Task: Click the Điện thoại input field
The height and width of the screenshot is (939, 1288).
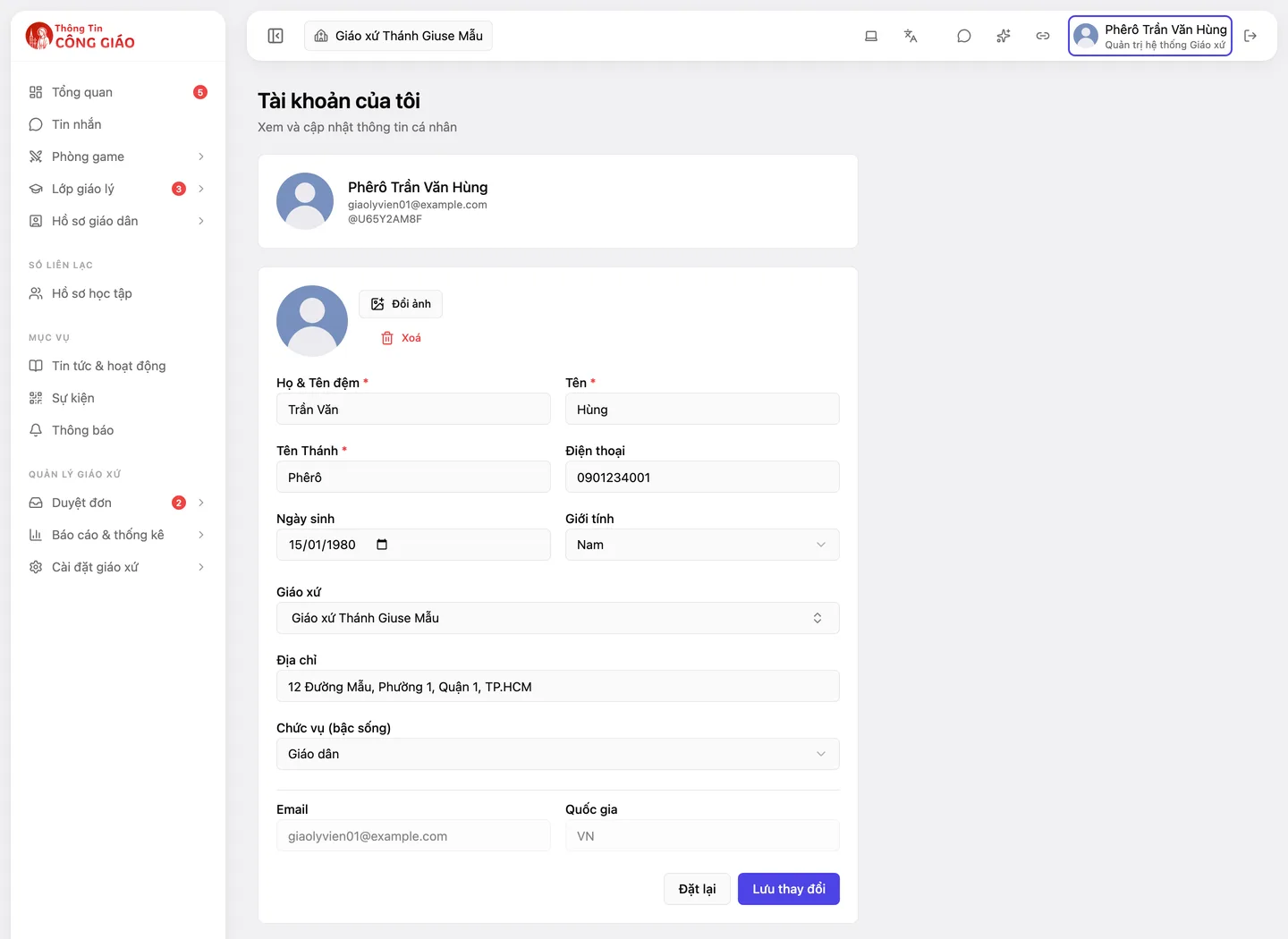Action: [x=702, y=477]
